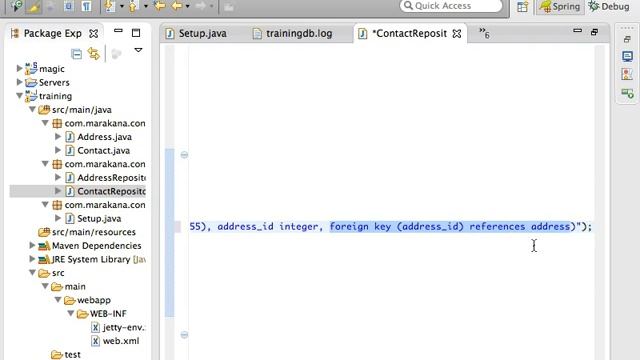Toggle show whitespace characters pilcrow icon
This screenshot has width=640, height=360.
pyautogui.click(x=87, y=6)
